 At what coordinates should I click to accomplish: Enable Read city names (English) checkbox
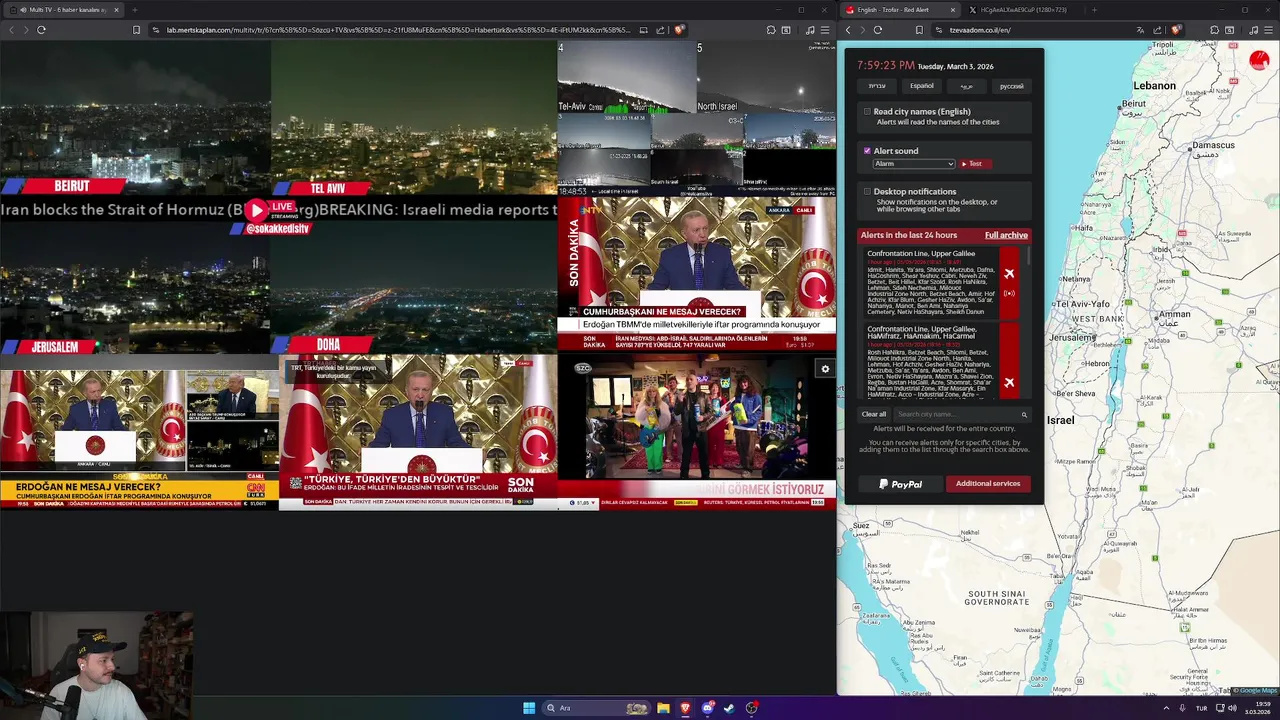[x=867, y=112]
